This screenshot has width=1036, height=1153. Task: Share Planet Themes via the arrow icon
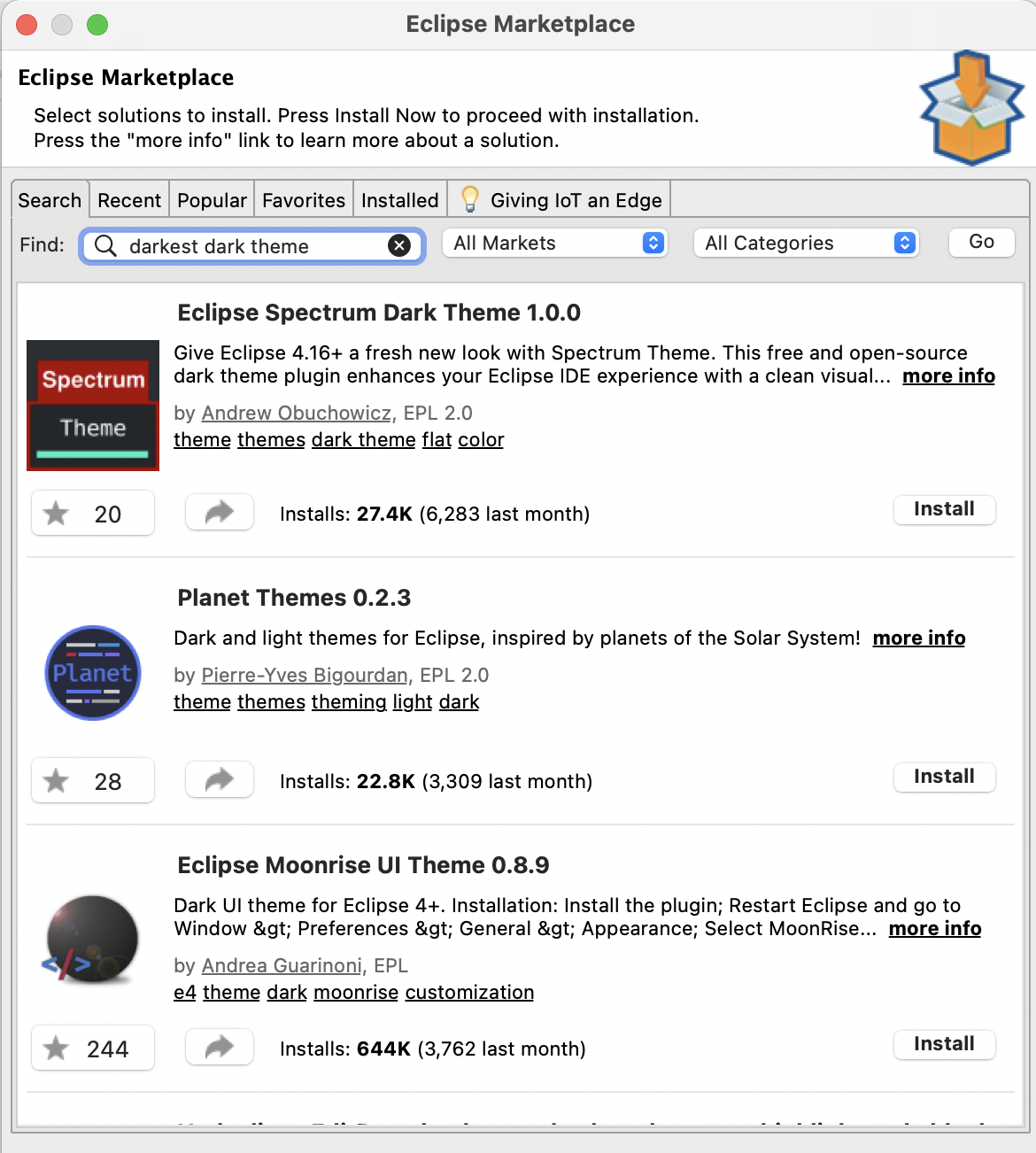click(220, 779)
